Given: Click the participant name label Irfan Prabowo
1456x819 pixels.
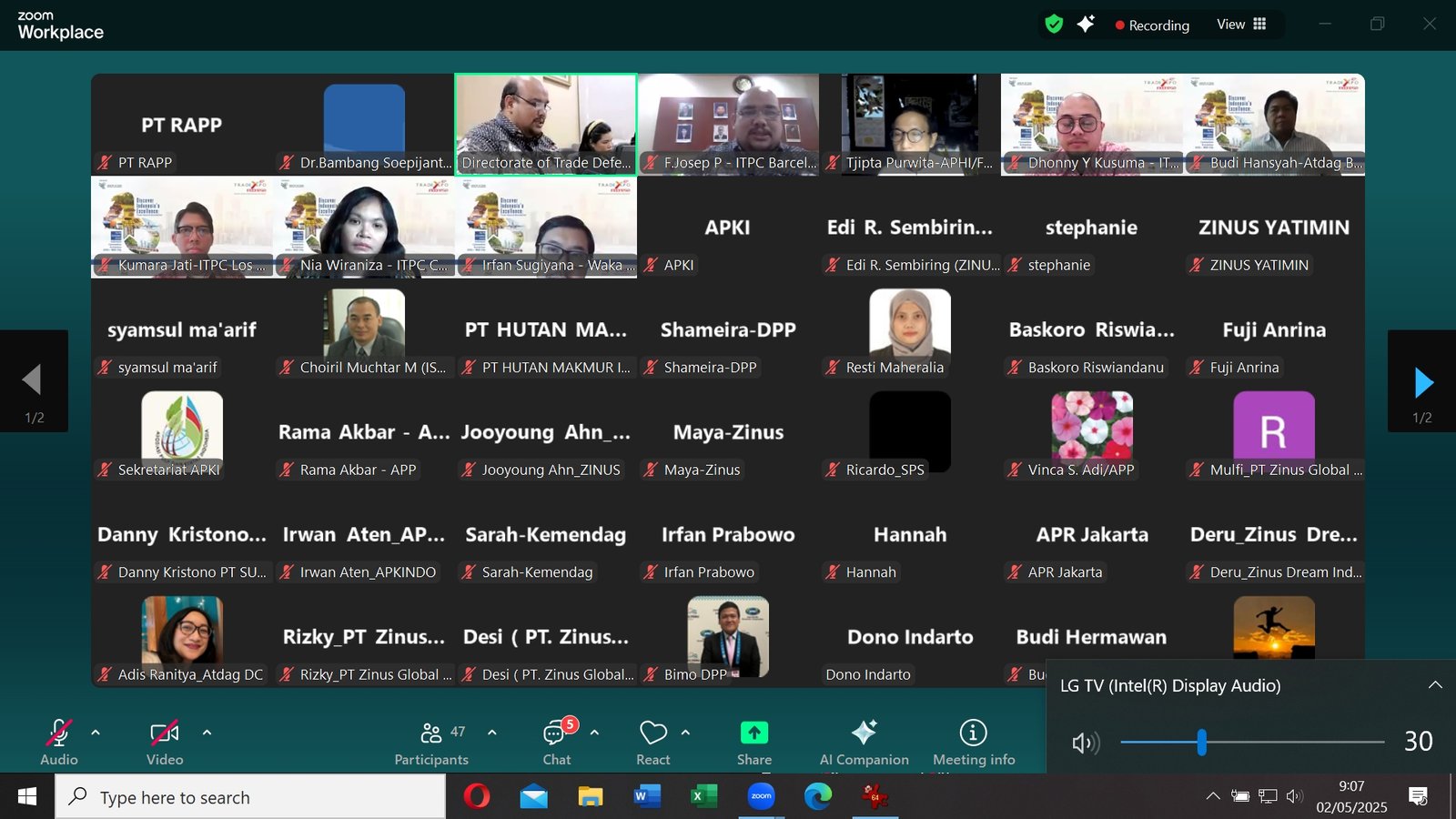Looking at the screenshot, I should (x=709, y=572).
